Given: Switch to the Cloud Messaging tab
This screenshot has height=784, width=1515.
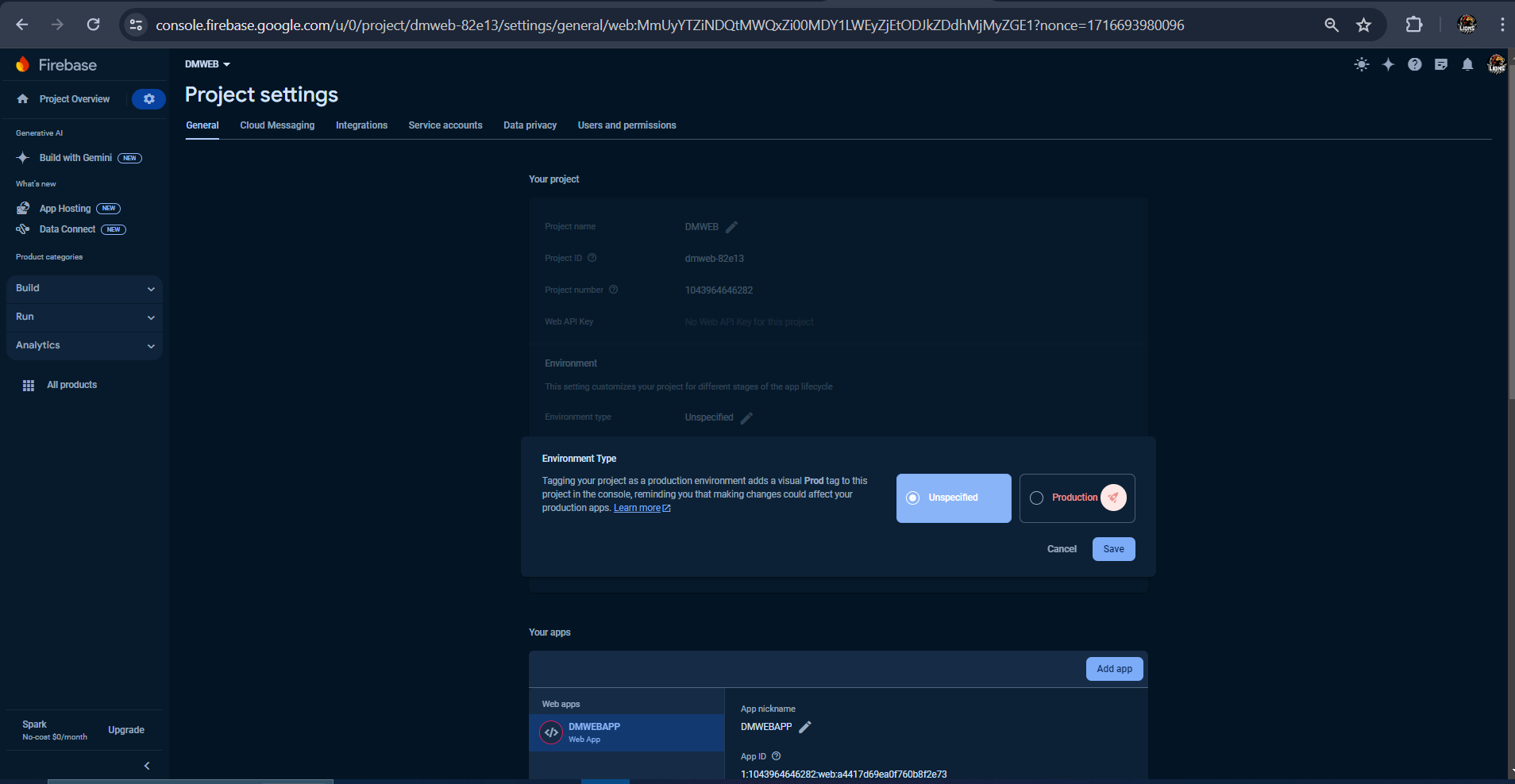Looking at the screenshot, I should (277, 125).
